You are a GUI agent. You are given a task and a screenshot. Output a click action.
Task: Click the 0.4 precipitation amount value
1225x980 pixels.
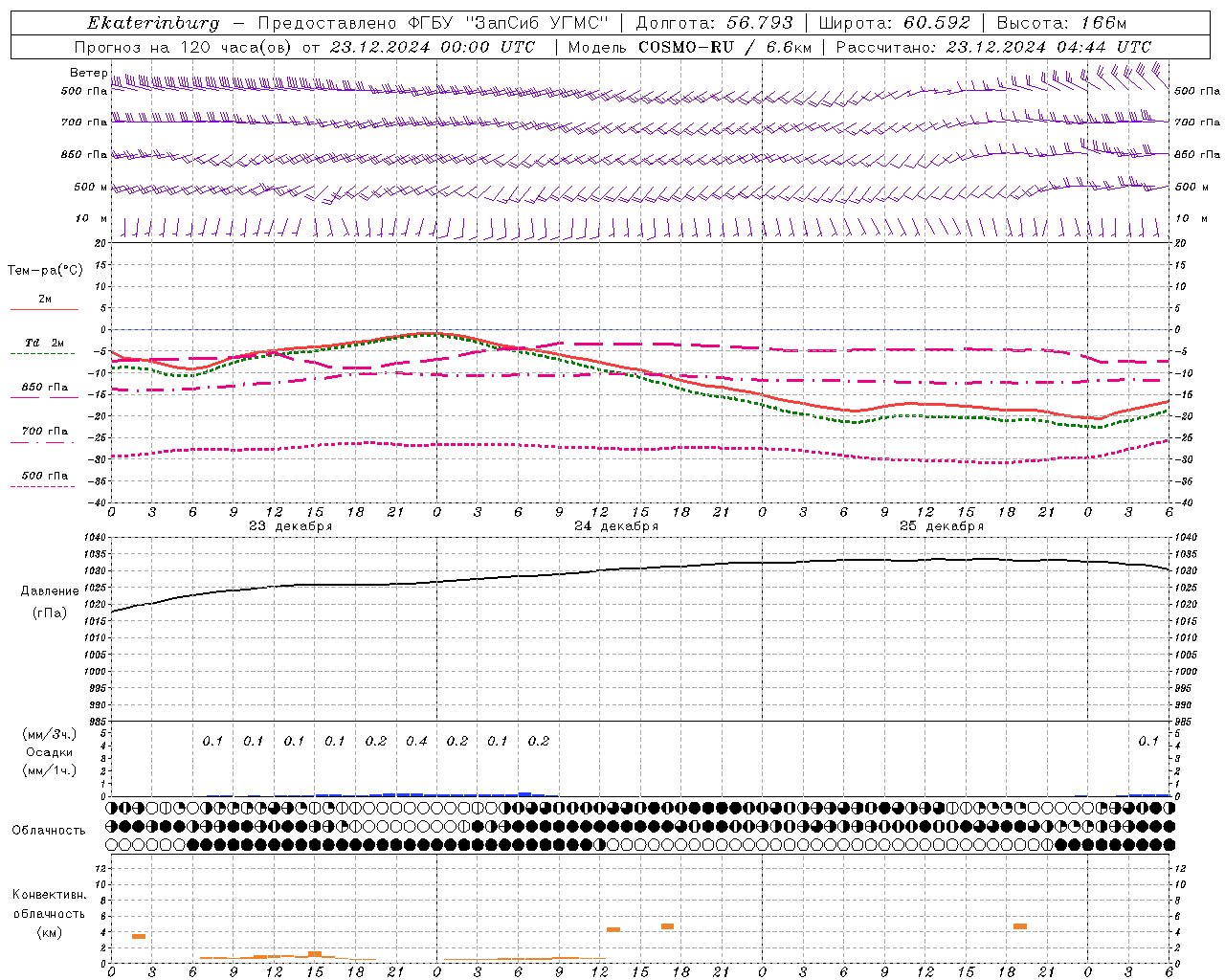416,741
